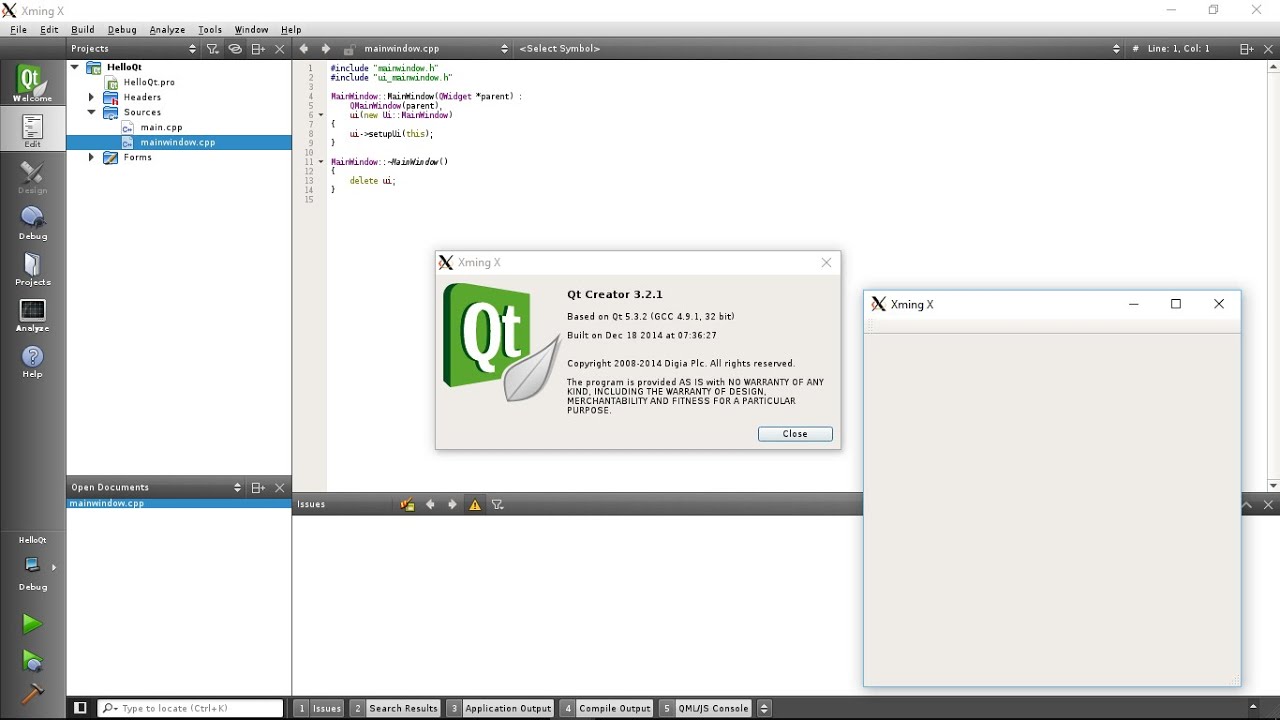
Task: Open filter tree options in Projects pane
Action: (212, 48)
